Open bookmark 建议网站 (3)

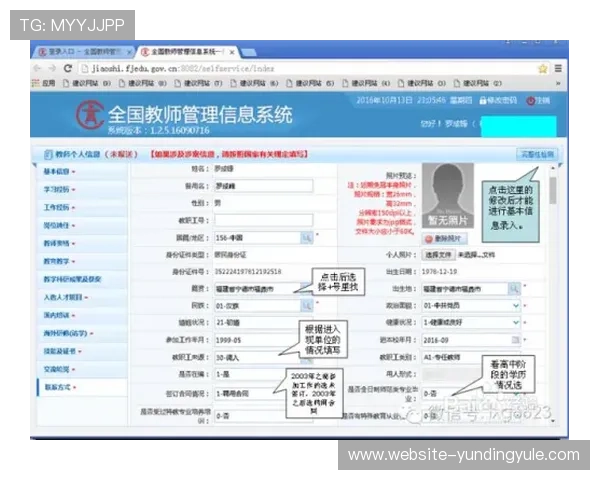[x=422, y=83]
